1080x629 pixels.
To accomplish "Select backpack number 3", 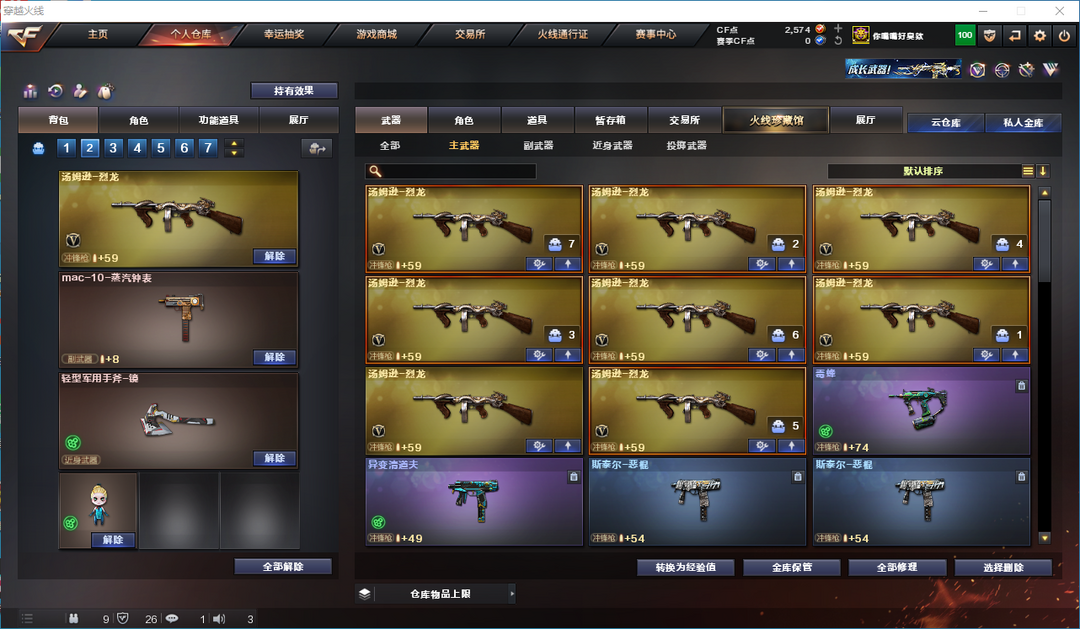I will 113,147.
